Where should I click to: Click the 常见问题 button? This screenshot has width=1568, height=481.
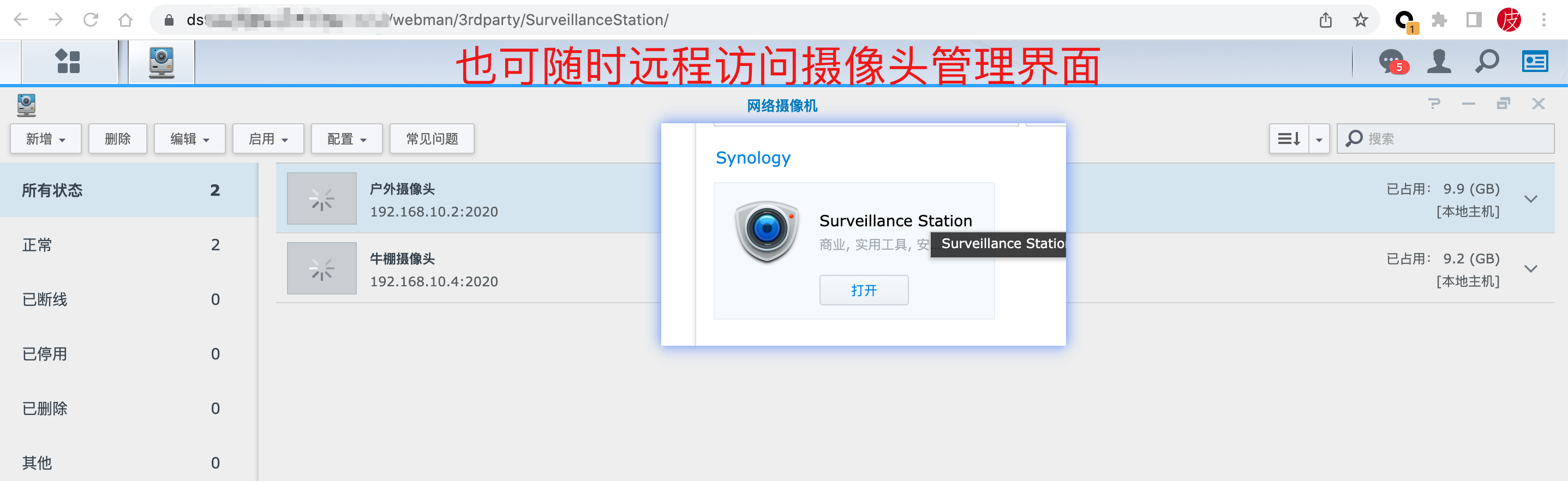432,139
